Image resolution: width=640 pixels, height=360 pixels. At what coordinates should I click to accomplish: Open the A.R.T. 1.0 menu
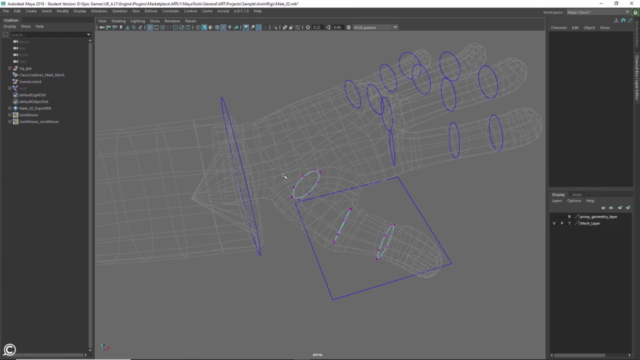click(x=241, y=11)
